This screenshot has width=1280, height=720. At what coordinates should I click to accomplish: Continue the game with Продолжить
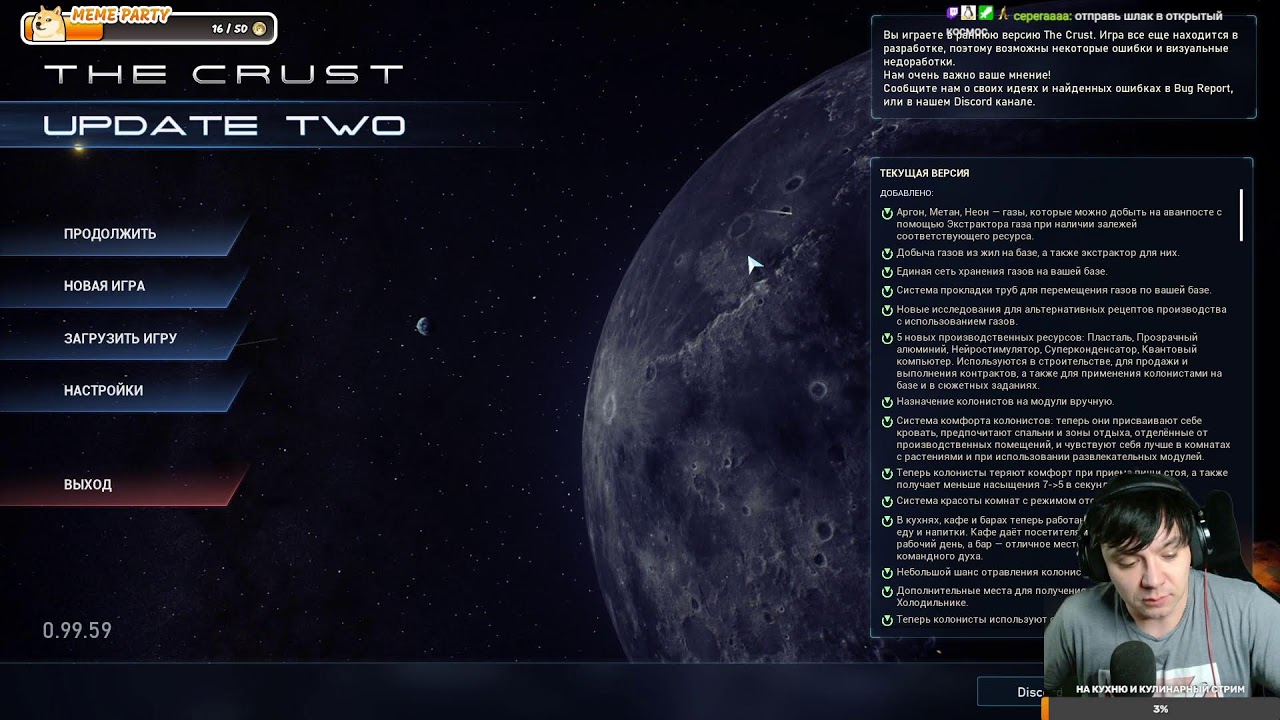click(123, 234)
